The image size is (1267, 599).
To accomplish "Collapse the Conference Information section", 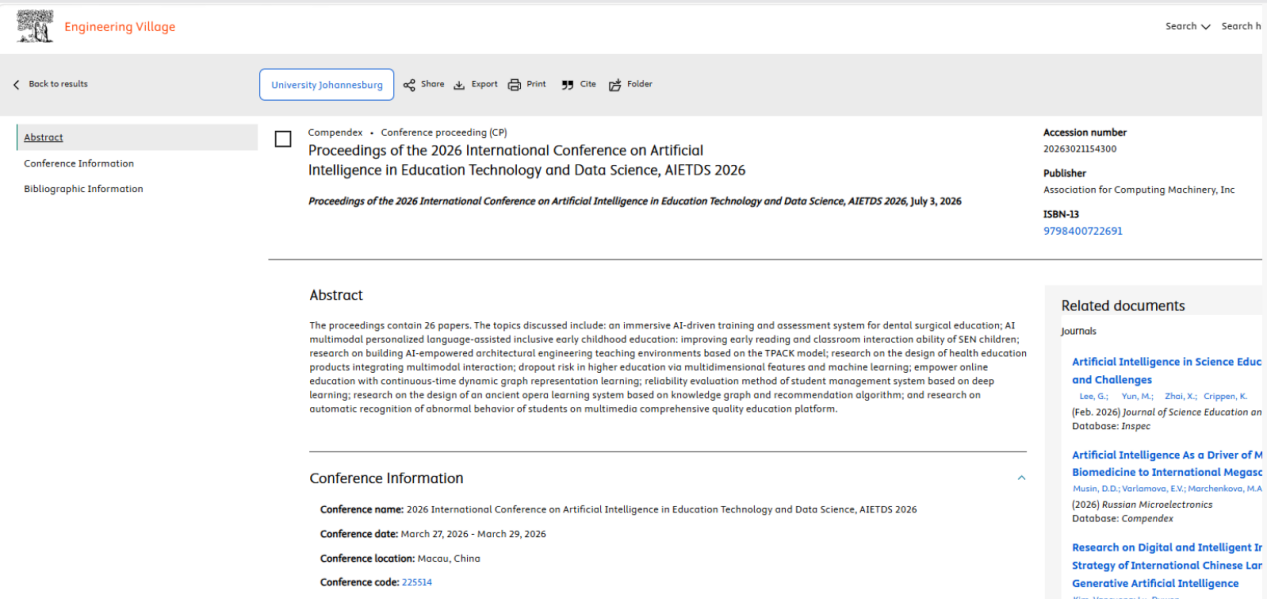I will 1021,478.
